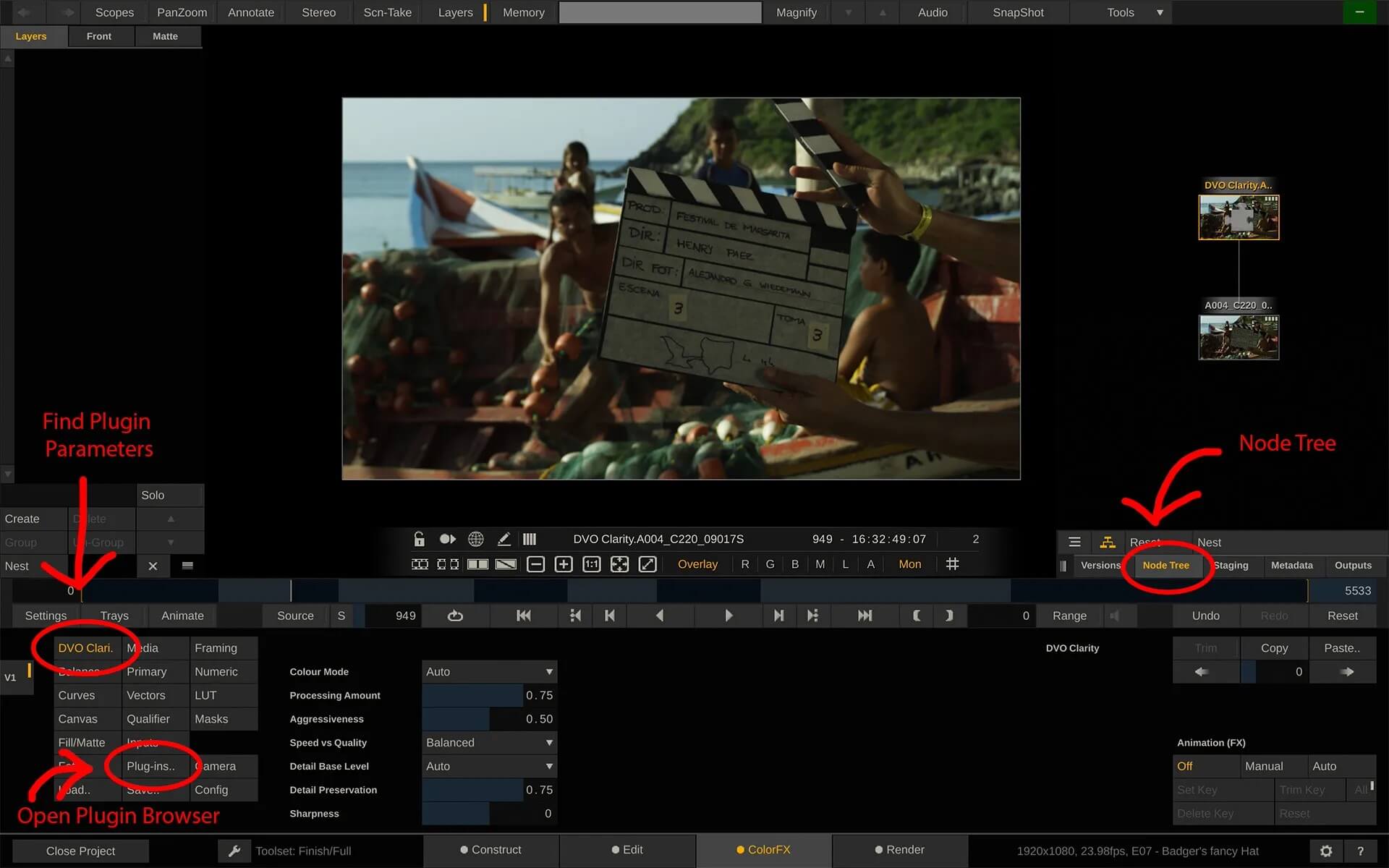
Task: Click the zoom out magnifier icon
Action: pyautogui.click(x=535, y=564)
